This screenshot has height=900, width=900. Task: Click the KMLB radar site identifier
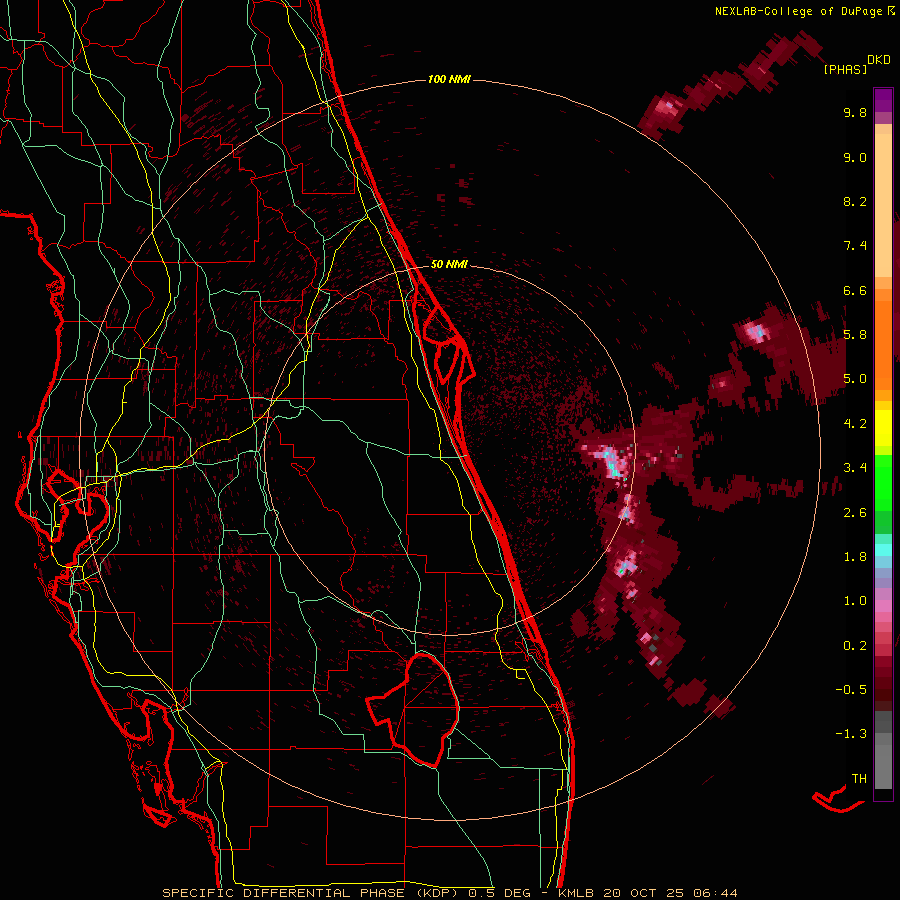click(576, 893)
